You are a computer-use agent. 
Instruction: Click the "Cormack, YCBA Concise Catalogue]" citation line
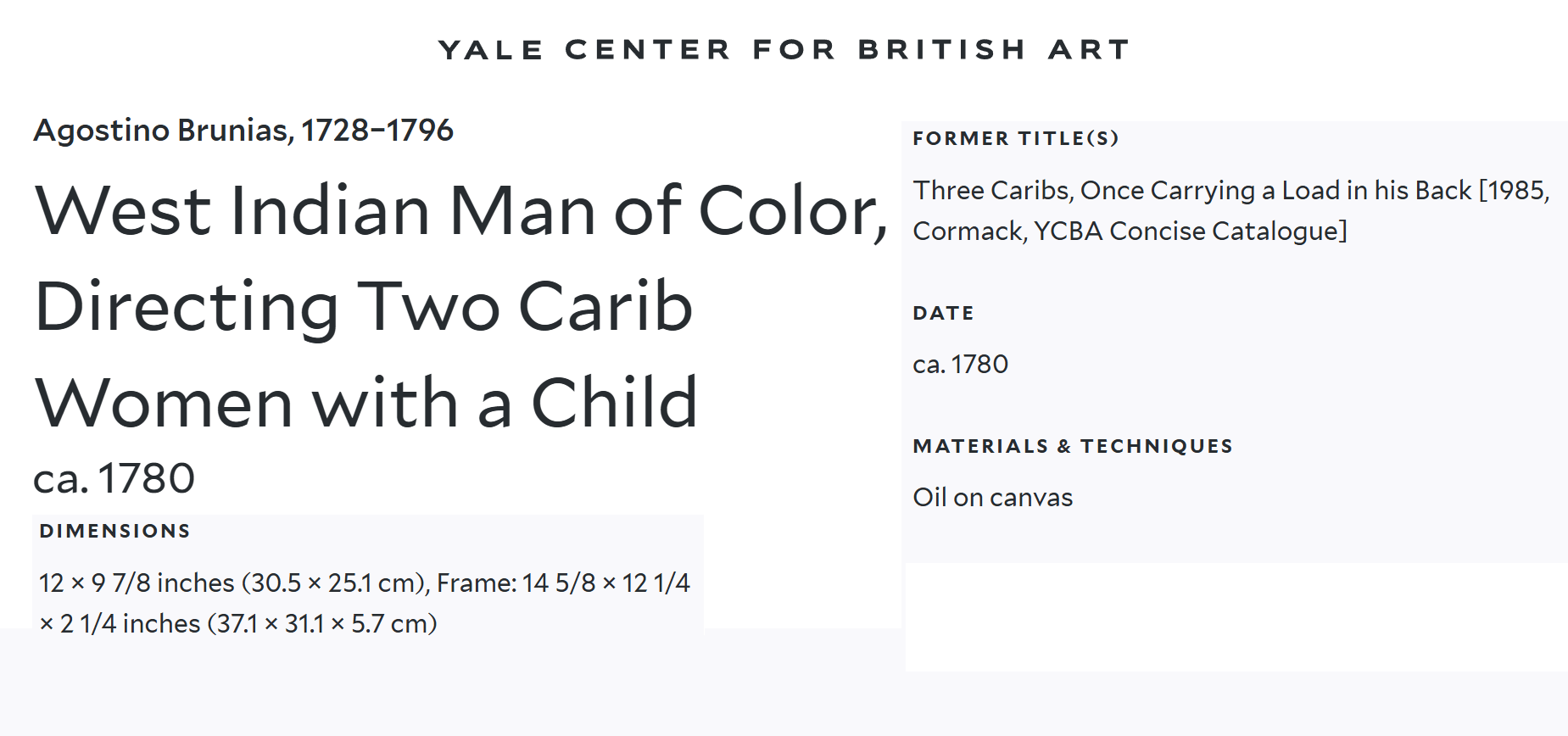point(1129,231)
